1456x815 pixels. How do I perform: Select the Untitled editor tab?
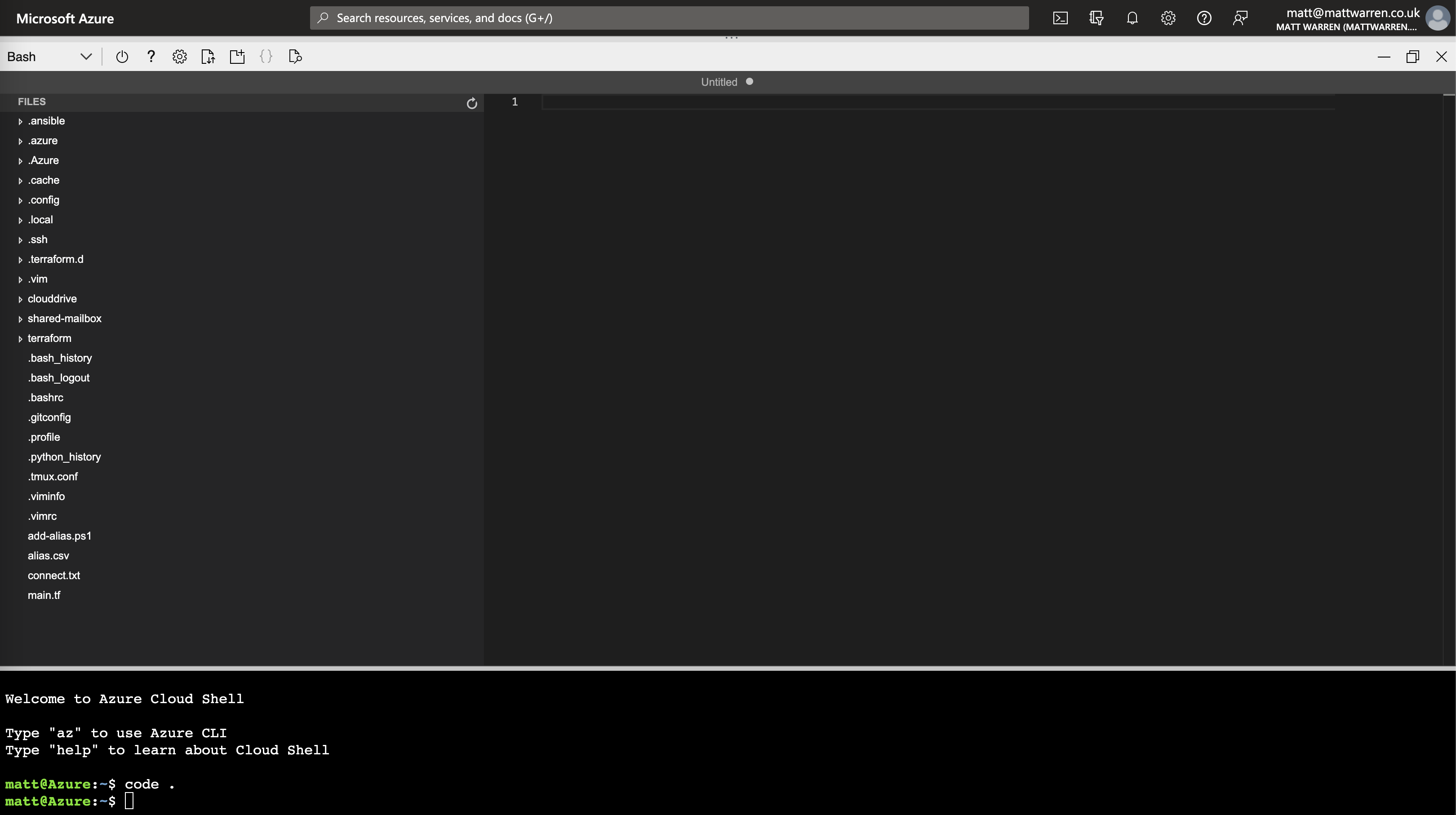click(719, 82)
